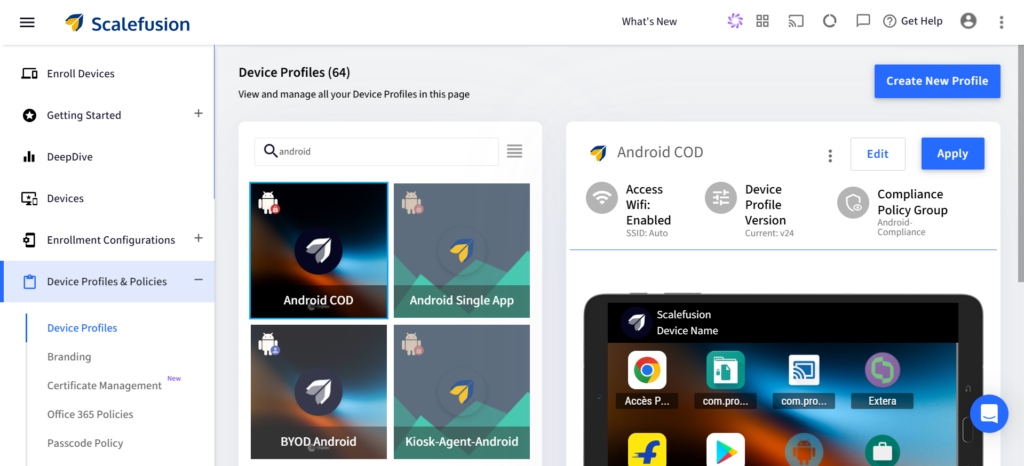
Task: Click the Chrome app icon in preview
Action: [647, 370]
